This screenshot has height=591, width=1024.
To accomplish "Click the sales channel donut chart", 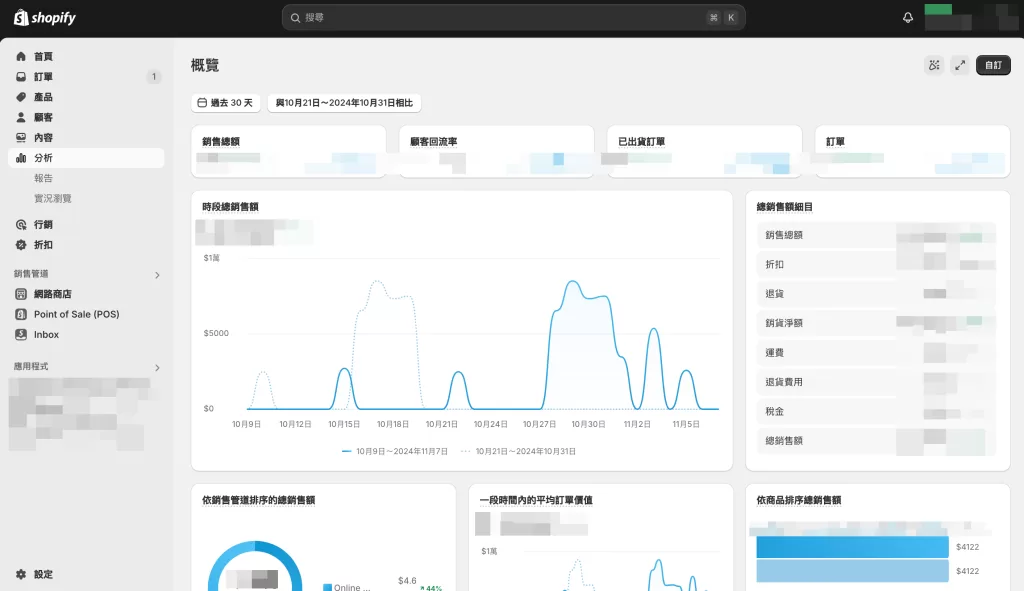I will pyautogui.click(x=255, y=567).
